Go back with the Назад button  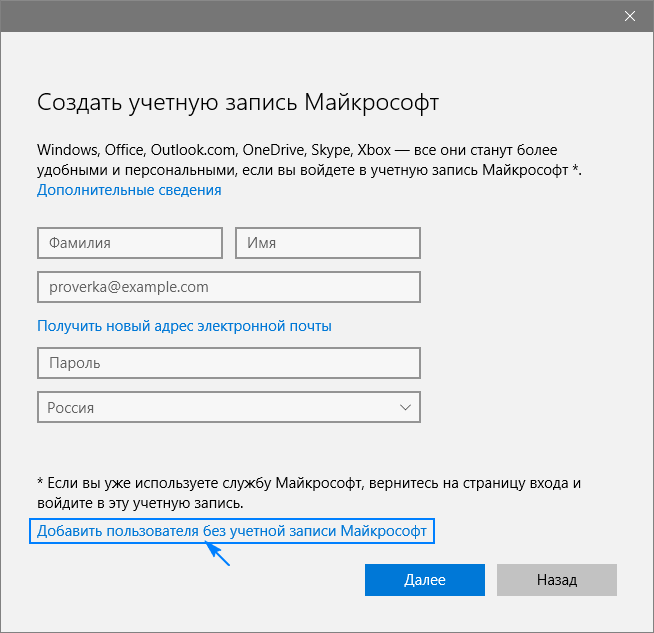[556, 580]
